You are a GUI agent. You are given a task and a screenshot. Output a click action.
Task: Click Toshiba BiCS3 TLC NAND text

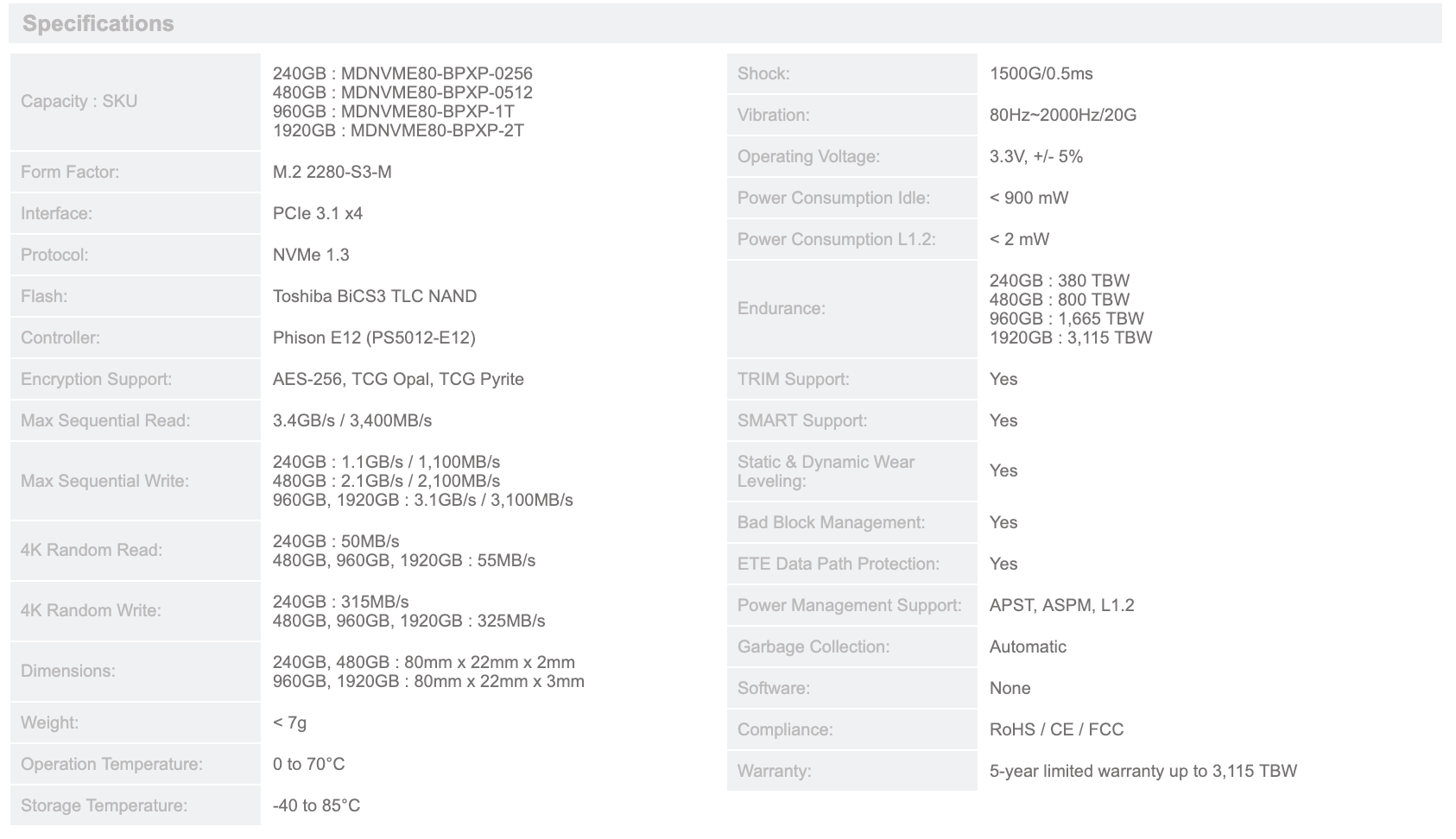tap(374, 296)
